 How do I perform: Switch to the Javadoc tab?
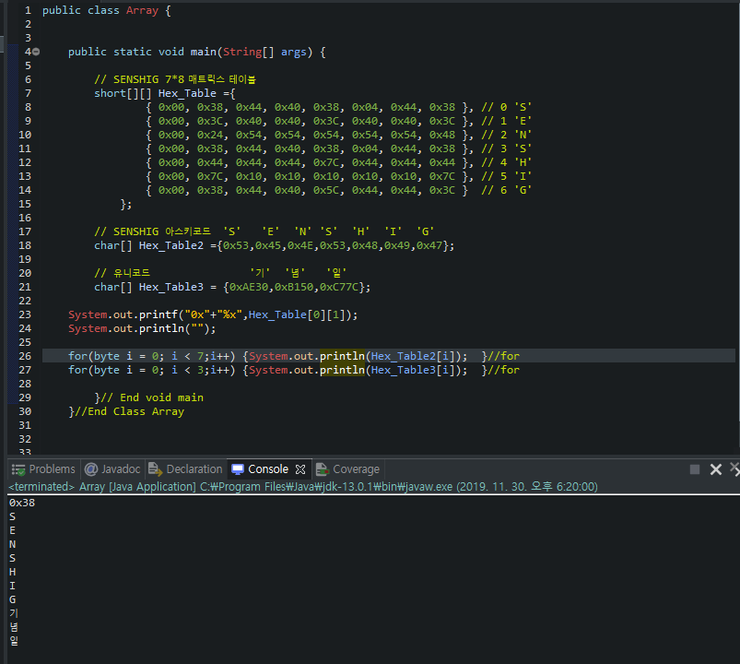pos(112,469)
